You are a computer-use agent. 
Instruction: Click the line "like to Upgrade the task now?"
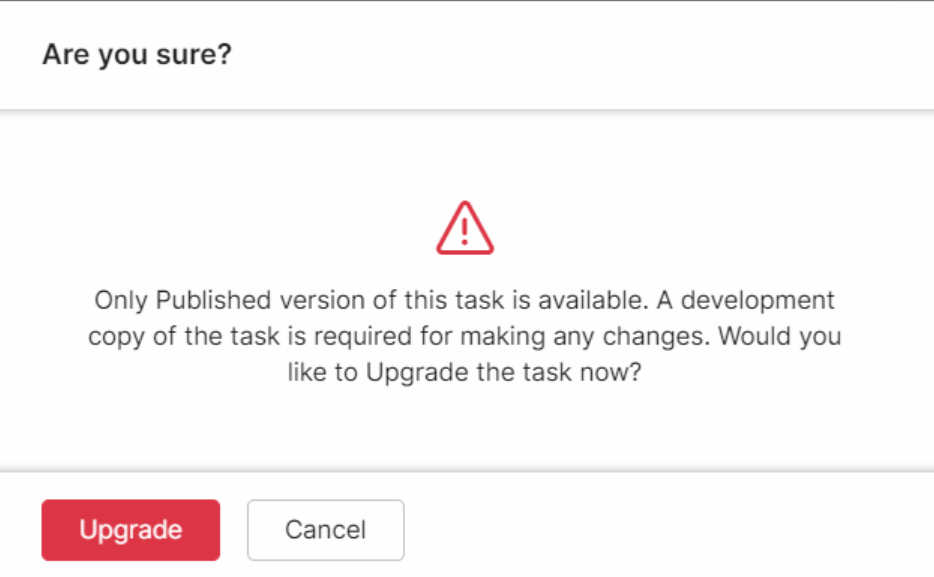(464, 373)
